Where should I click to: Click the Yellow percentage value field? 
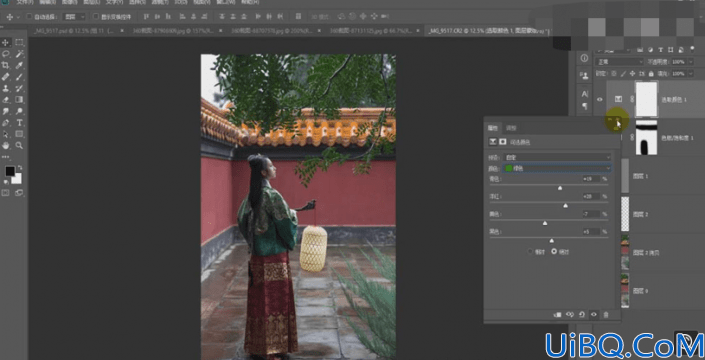pos(591,214)
